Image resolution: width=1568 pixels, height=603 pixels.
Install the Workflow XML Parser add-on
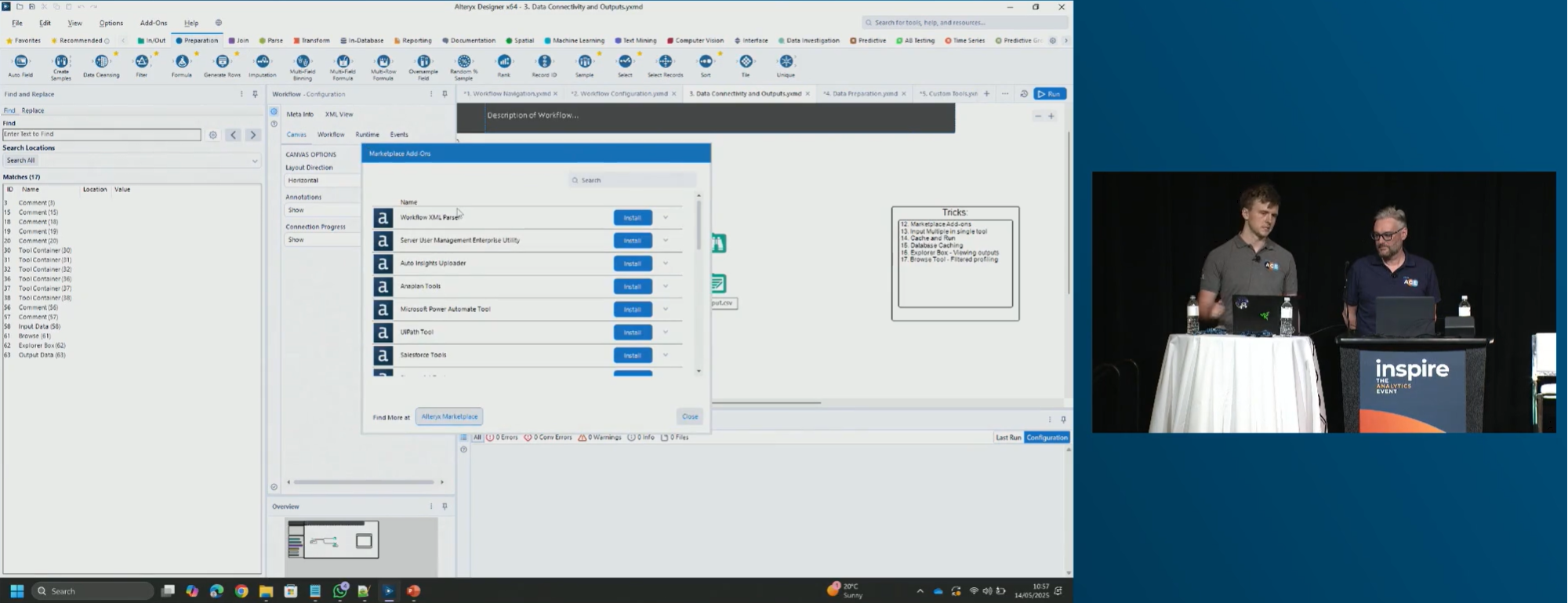633,218
